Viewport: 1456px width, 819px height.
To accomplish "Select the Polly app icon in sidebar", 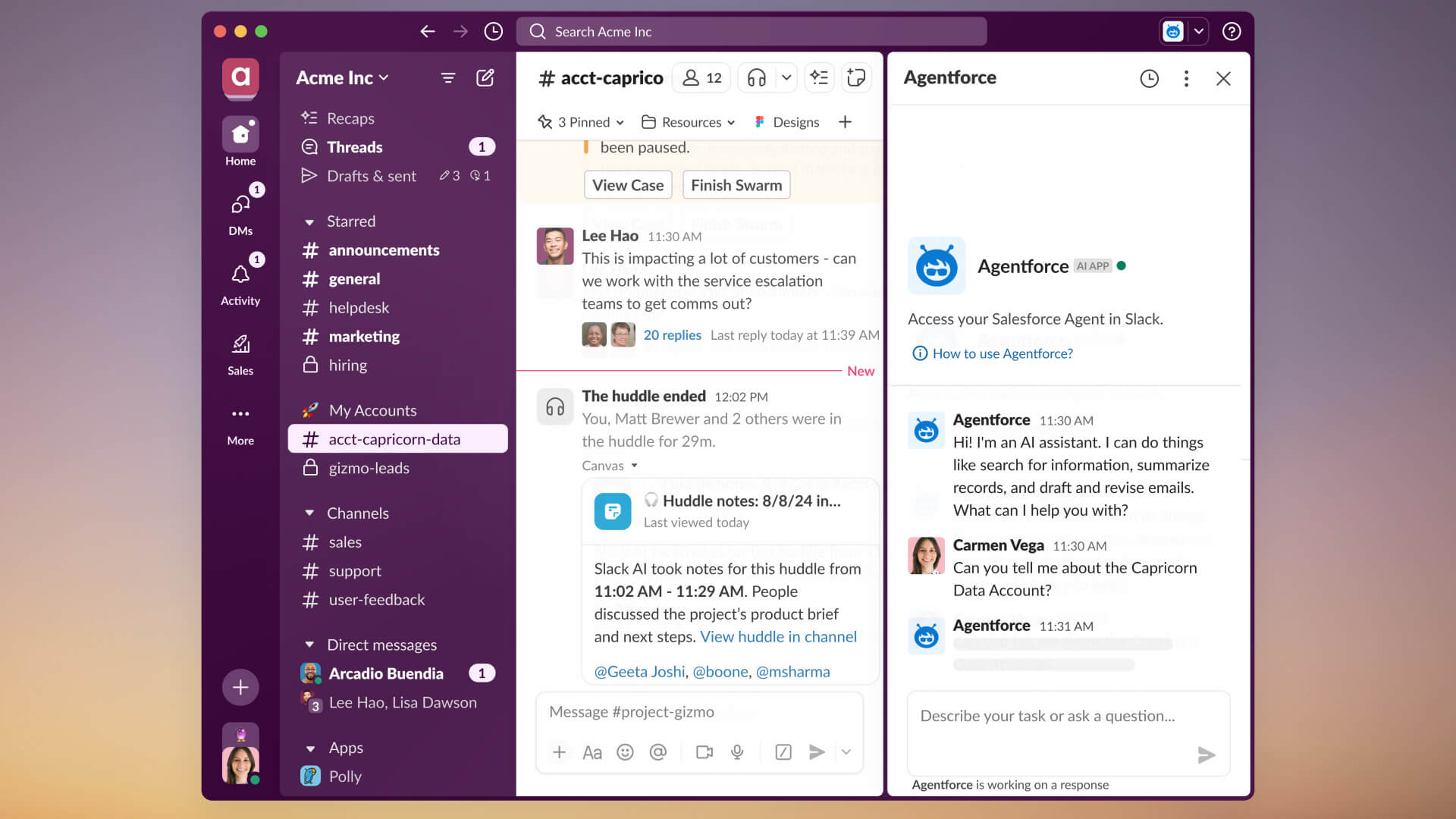I will click(311, 776).
